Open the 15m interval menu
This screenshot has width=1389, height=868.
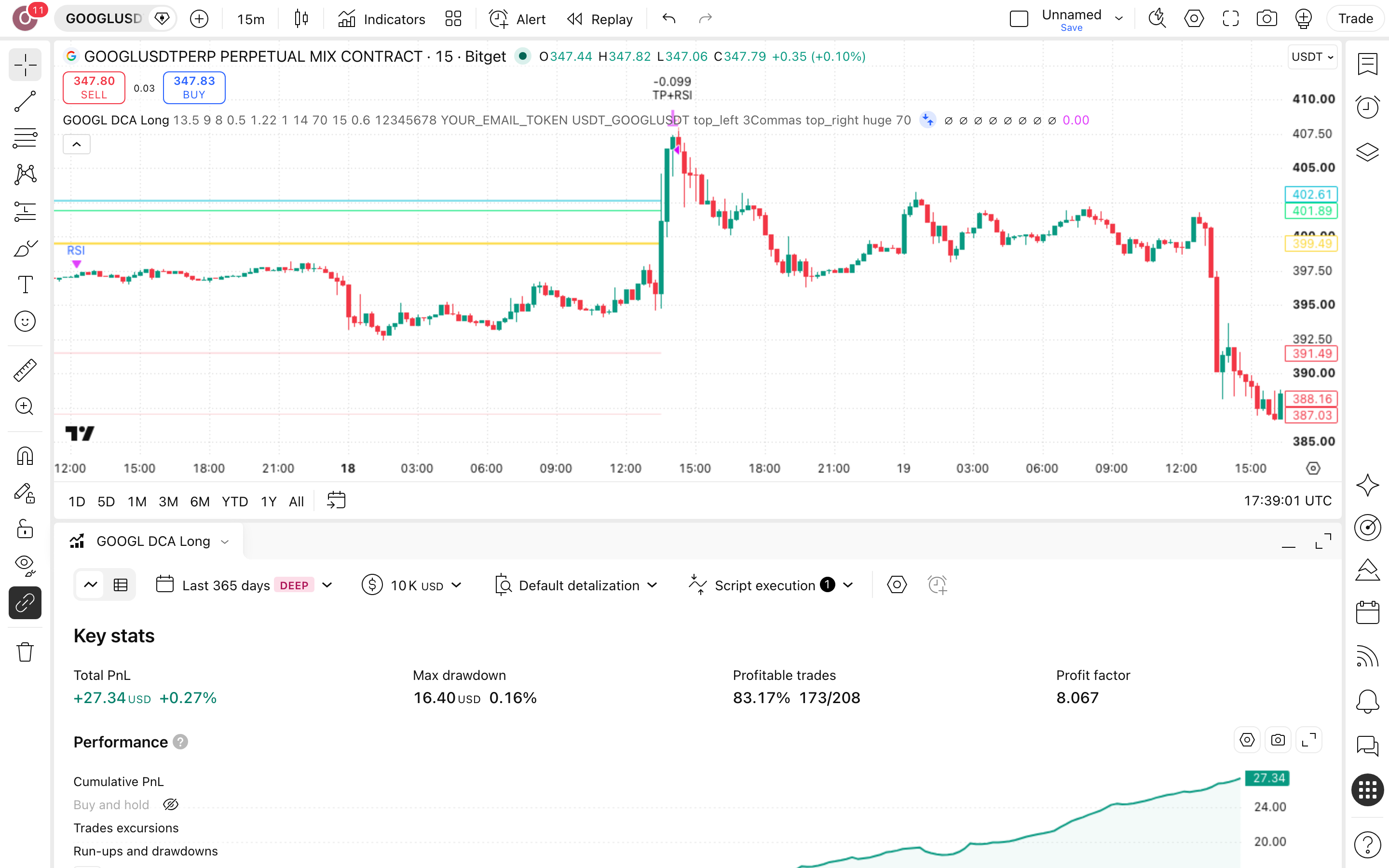[250, 19]
